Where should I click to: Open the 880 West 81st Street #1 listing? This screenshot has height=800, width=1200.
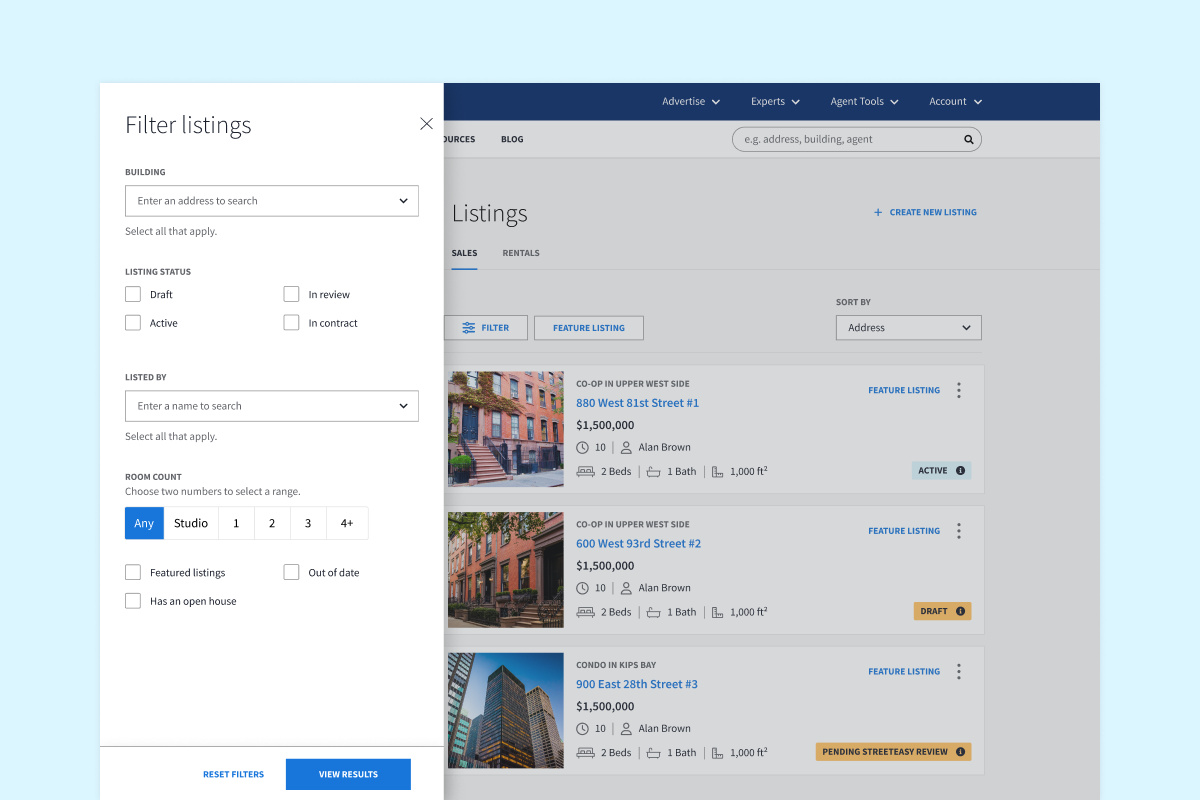click(637, 403)
